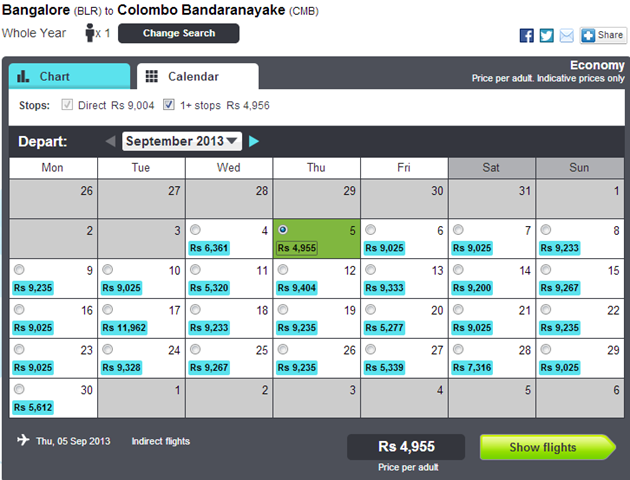
Task: Toggle the Direct stops checkbox
Action: (67, 104)
